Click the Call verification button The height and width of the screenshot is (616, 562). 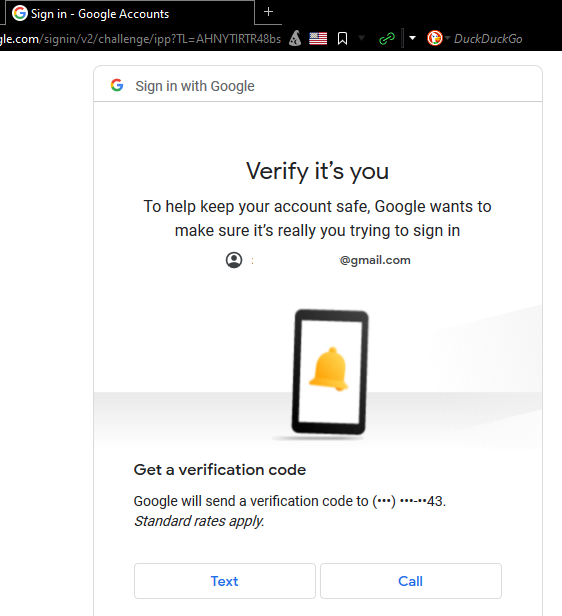[x=411, y=581]
